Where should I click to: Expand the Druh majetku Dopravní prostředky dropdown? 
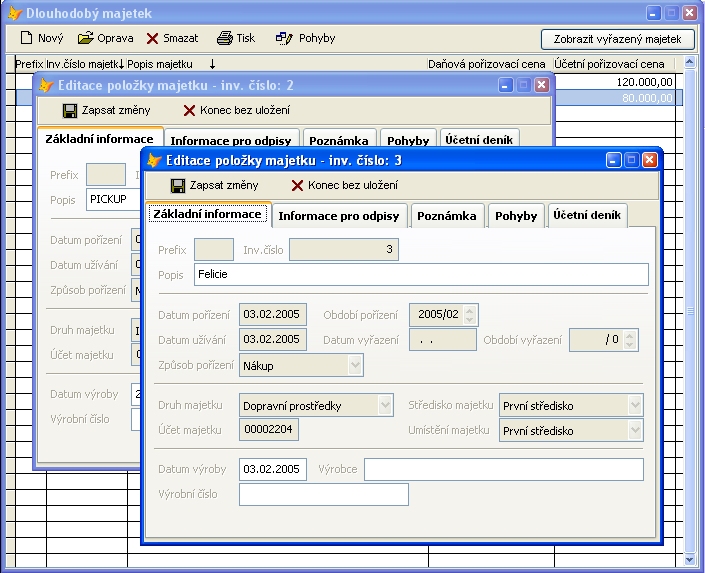[385, 405]
